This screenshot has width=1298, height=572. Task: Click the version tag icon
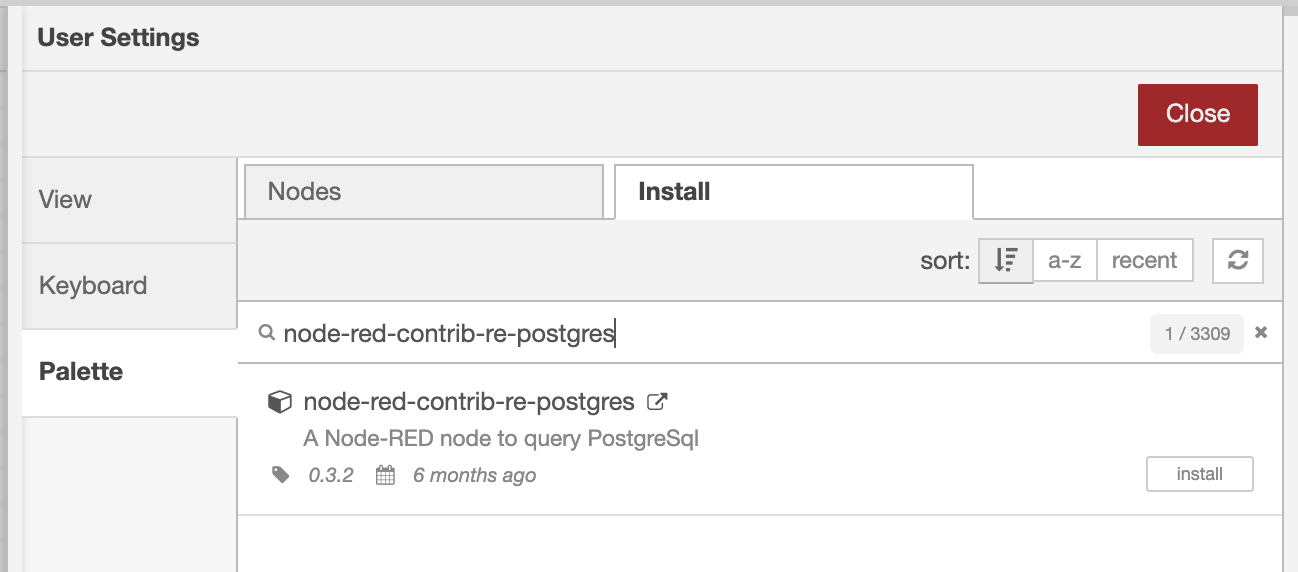click(x=281, y=475)
